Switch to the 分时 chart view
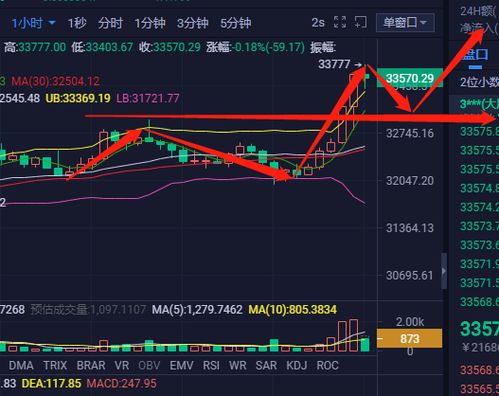 coord(110,23)
